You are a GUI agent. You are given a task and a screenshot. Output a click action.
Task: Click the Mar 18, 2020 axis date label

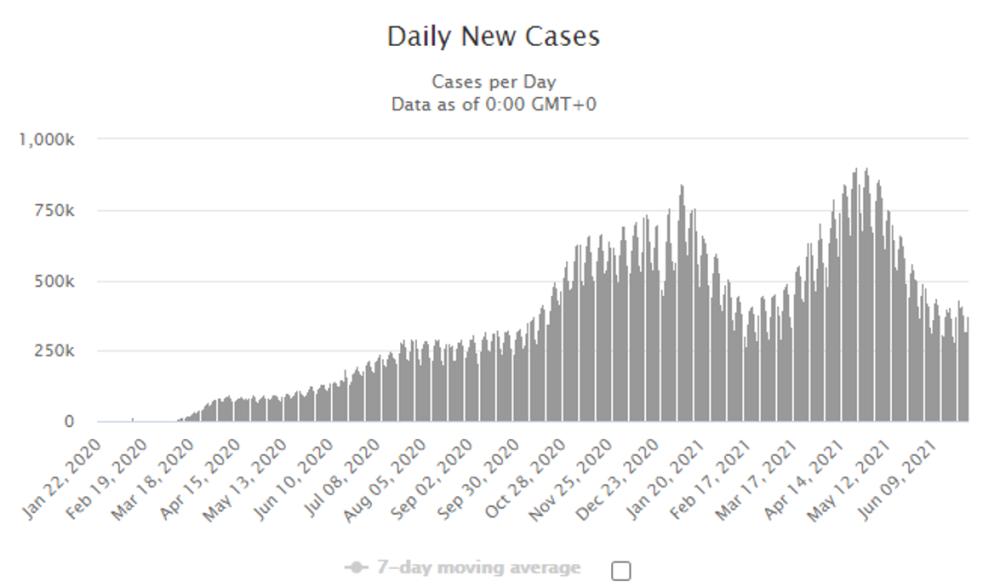[x=156, y=478]
